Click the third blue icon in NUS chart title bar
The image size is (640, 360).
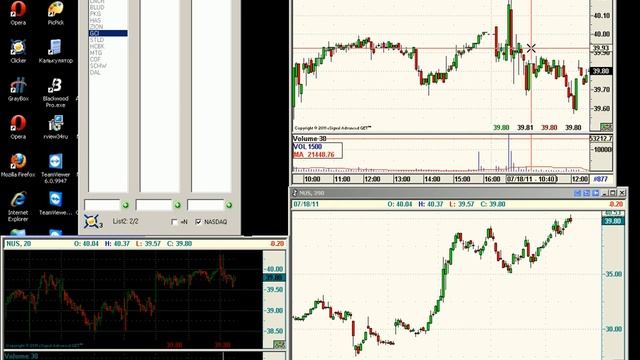(595, 193)
